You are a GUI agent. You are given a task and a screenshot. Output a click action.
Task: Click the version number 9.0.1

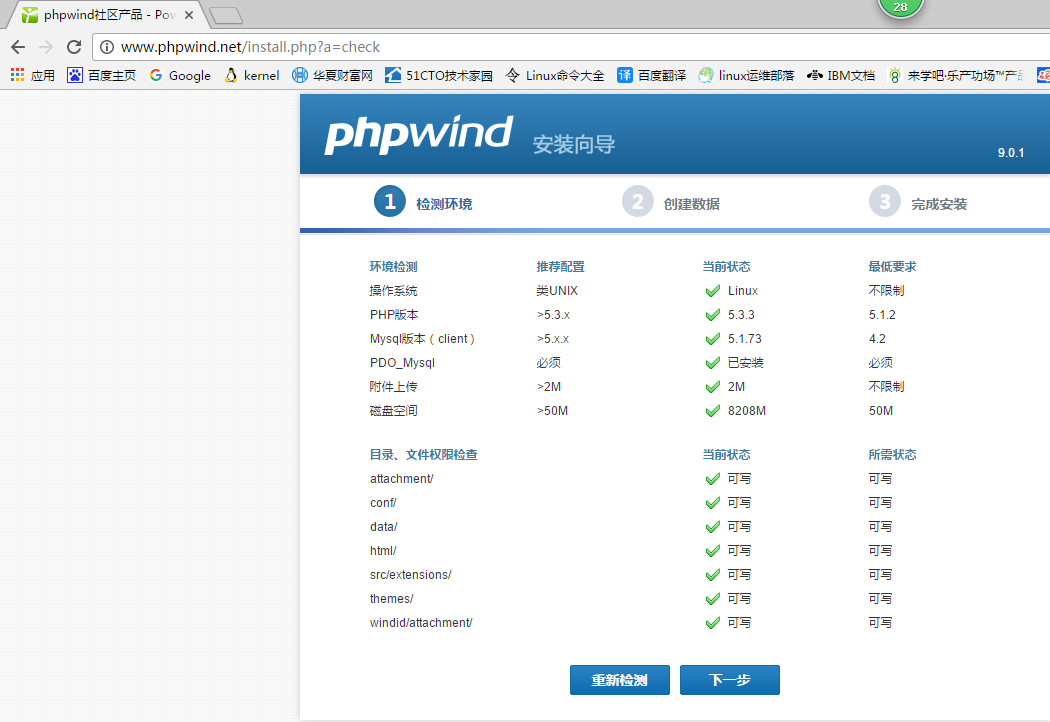[1010, 153]
